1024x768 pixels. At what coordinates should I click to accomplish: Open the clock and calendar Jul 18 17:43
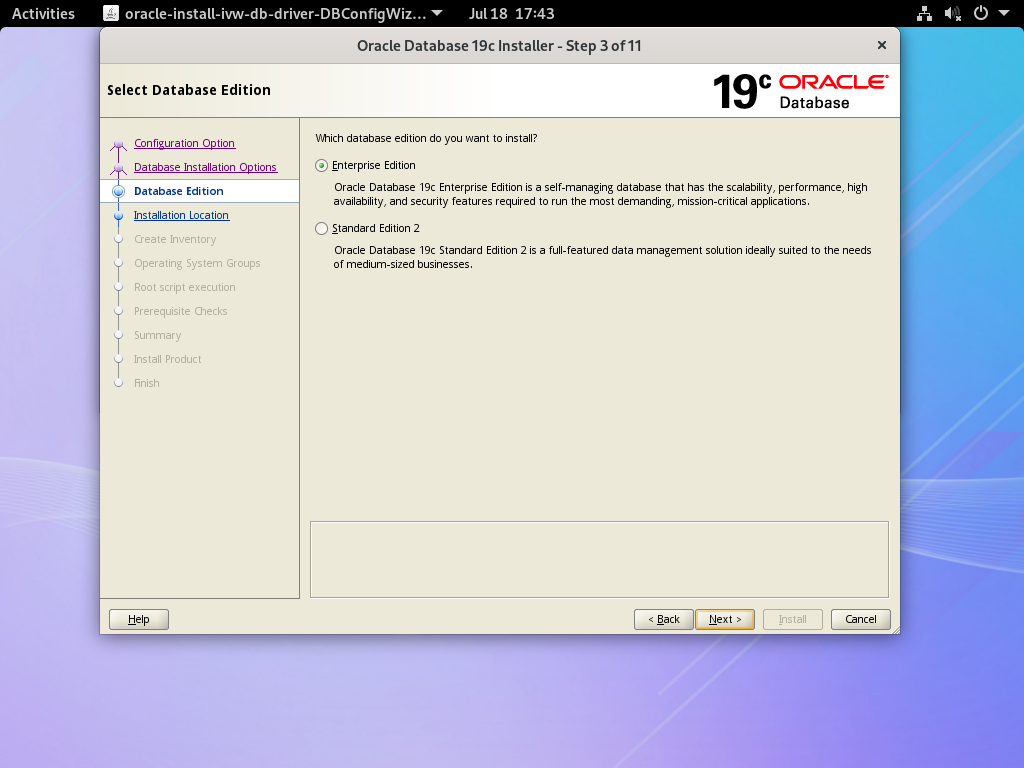click(x=511, y=14)
